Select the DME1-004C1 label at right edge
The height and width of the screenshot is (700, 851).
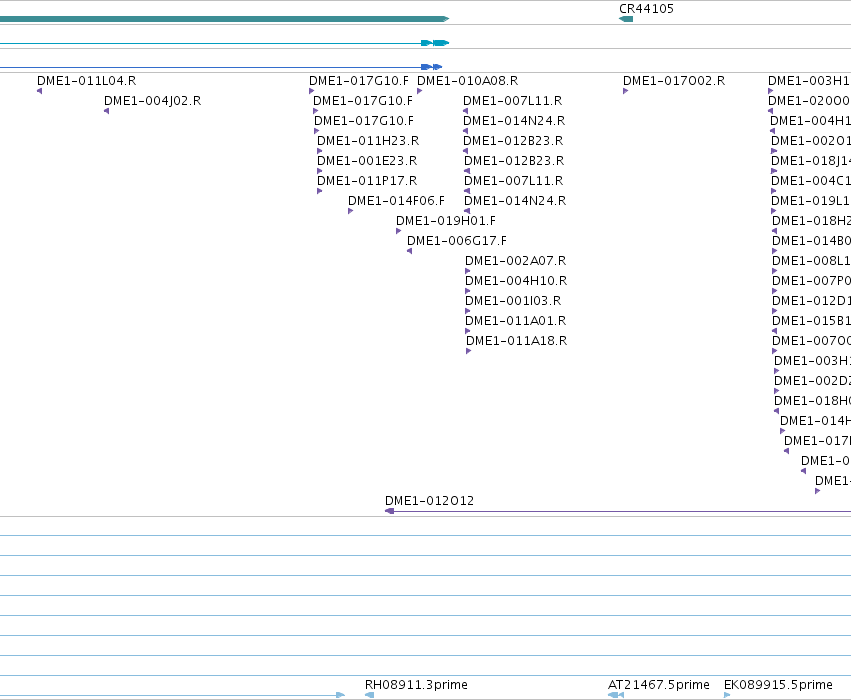coord(811,181)
